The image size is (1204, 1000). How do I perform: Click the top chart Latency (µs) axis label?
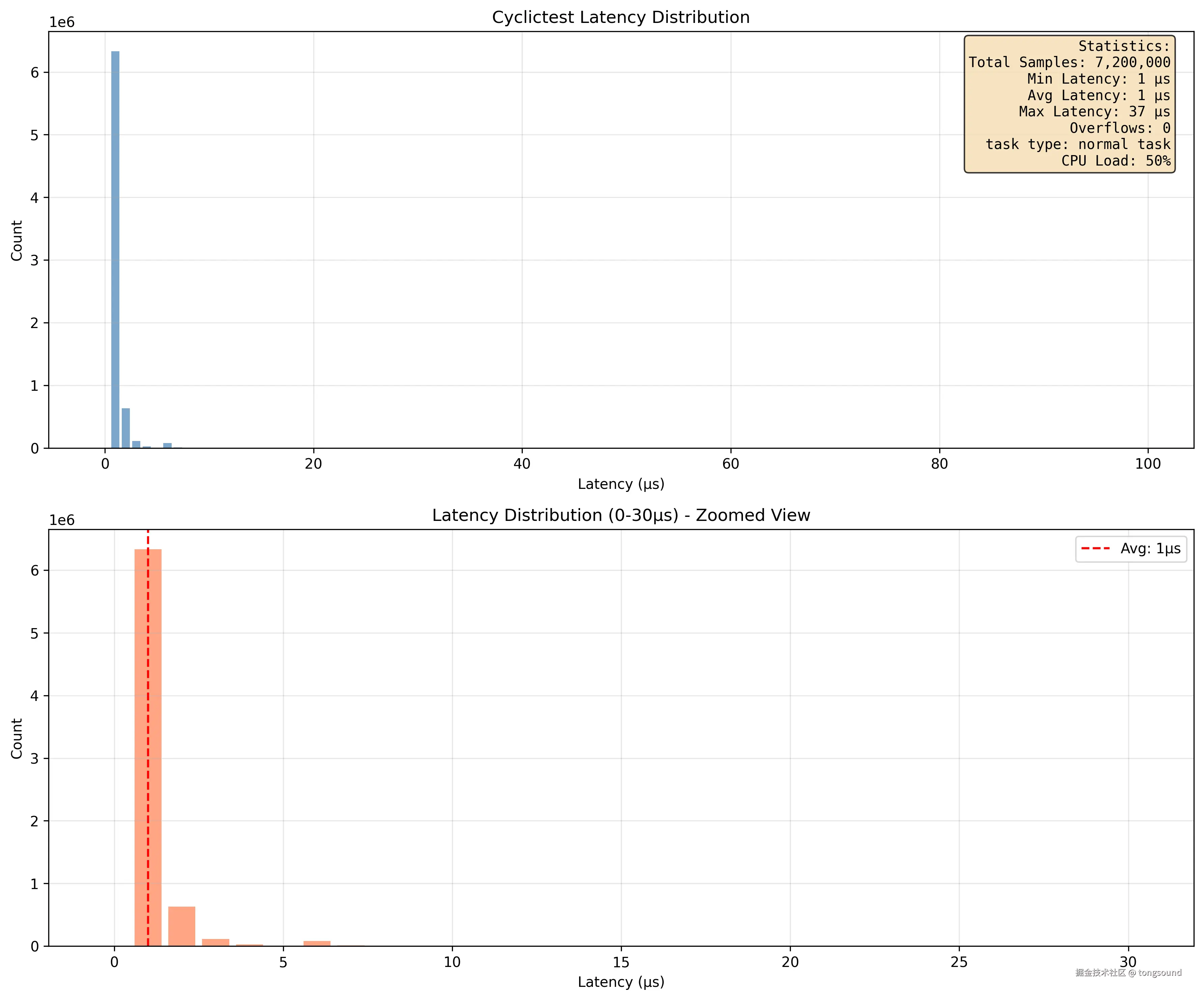coord(620,484)
